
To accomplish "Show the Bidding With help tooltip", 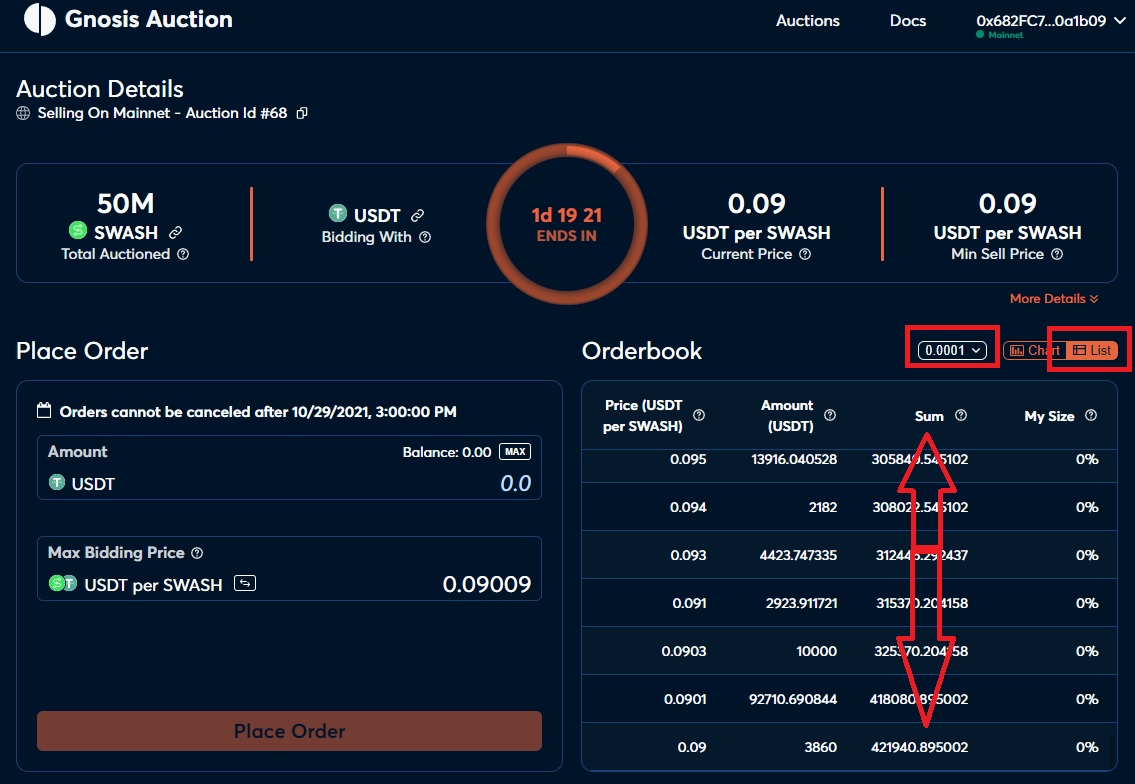I will [x=425, y=237].
